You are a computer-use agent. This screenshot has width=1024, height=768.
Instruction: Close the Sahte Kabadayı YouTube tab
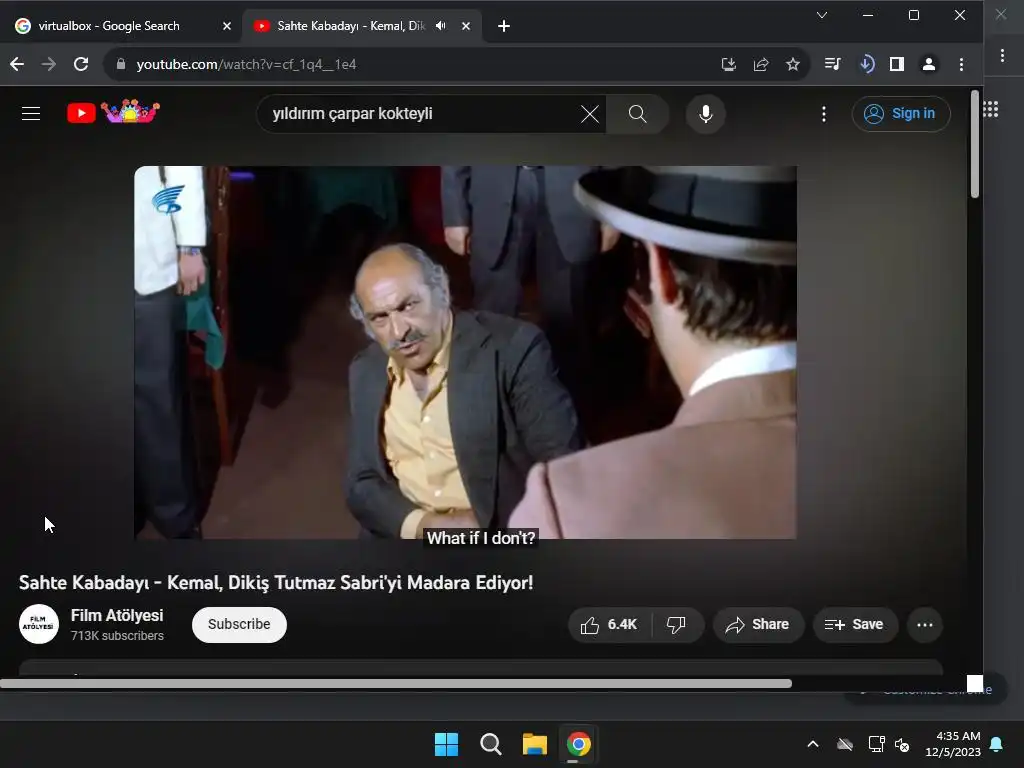coord(466,26)
